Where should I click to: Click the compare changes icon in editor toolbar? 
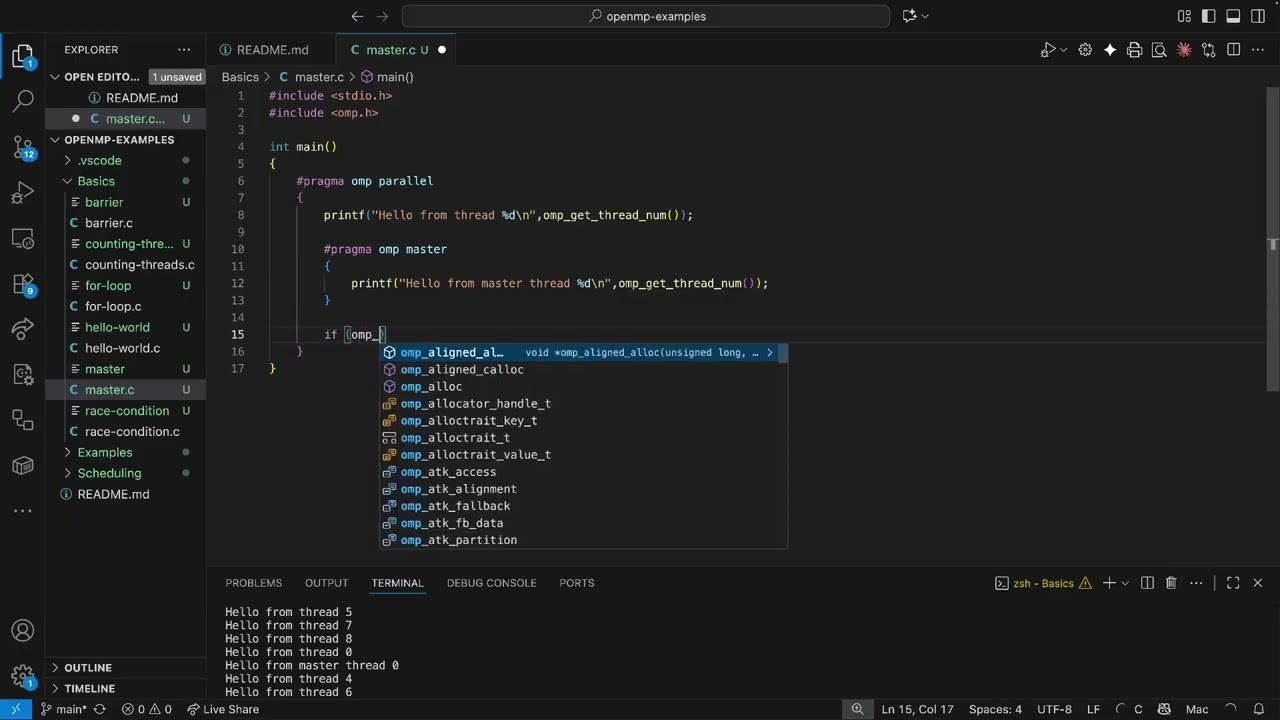(1209, 50)
